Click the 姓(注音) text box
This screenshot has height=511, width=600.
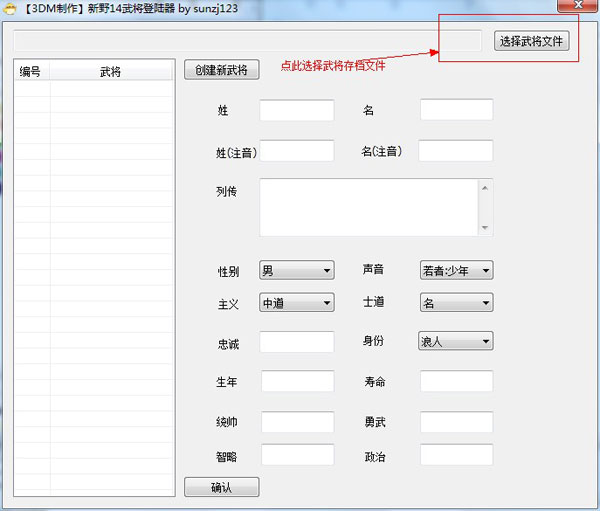(x=297, y=150)
